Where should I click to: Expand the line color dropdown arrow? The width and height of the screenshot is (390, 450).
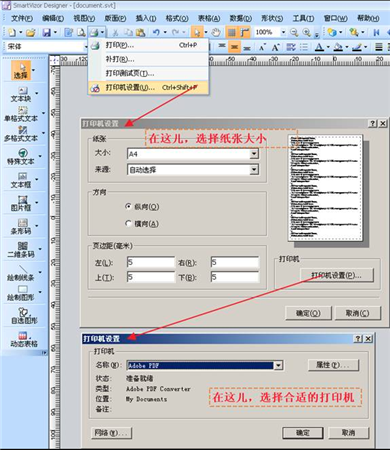(365, 47)
